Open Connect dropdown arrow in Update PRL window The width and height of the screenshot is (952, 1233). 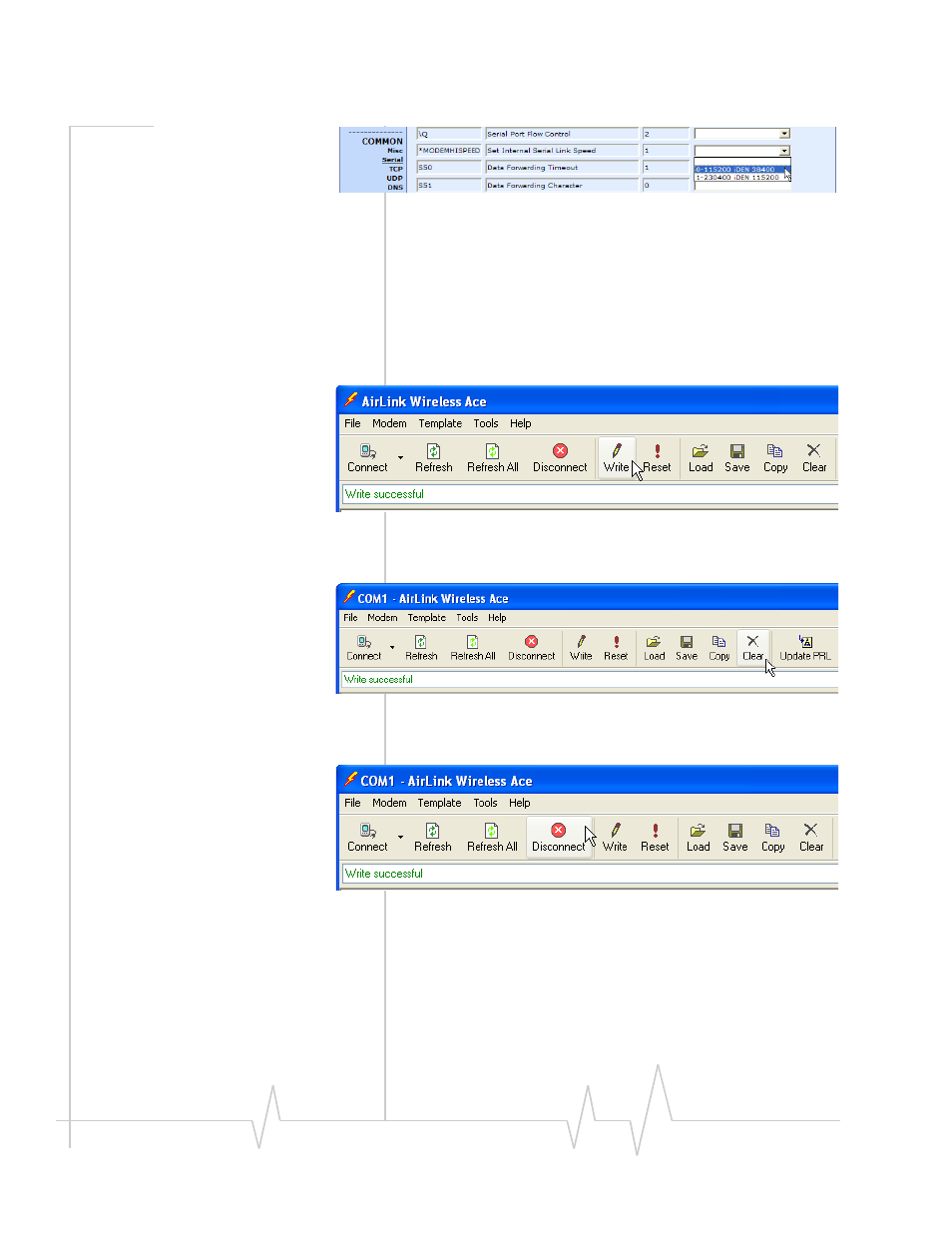click(392, 649)
